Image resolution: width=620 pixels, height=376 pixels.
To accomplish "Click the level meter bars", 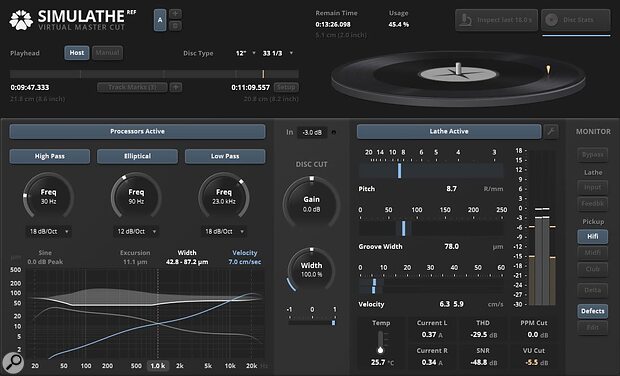I will 542,227.
